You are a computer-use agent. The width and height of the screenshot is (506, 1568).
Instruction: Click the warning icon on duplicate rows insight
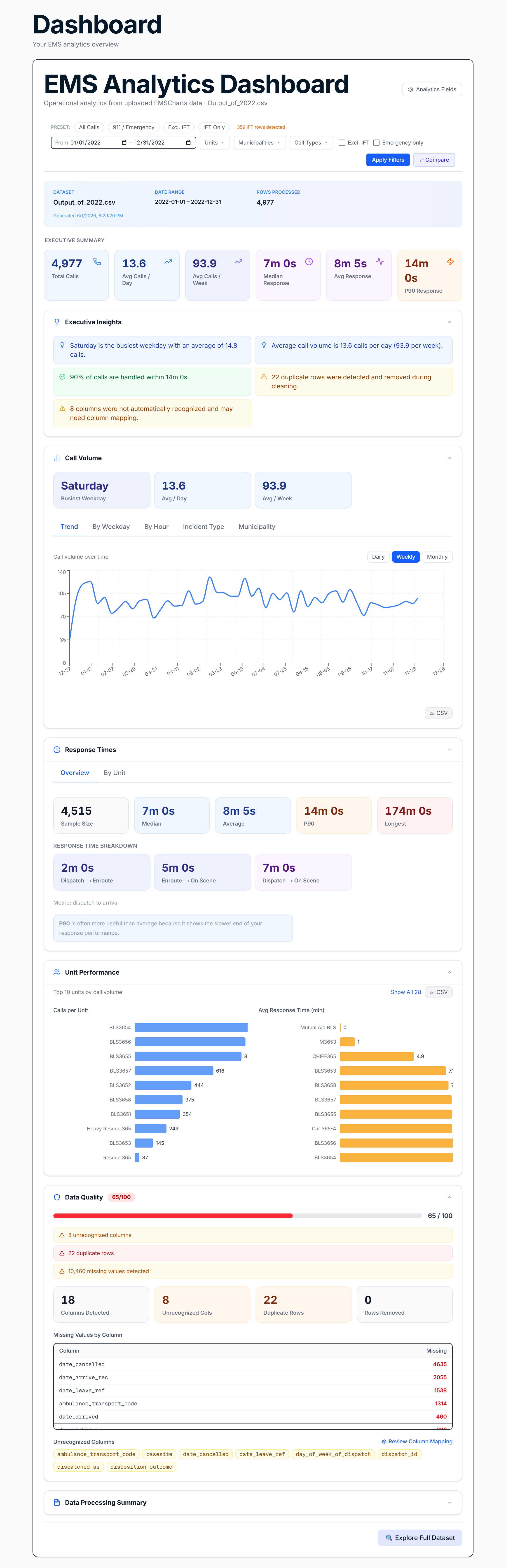[264, 377]
